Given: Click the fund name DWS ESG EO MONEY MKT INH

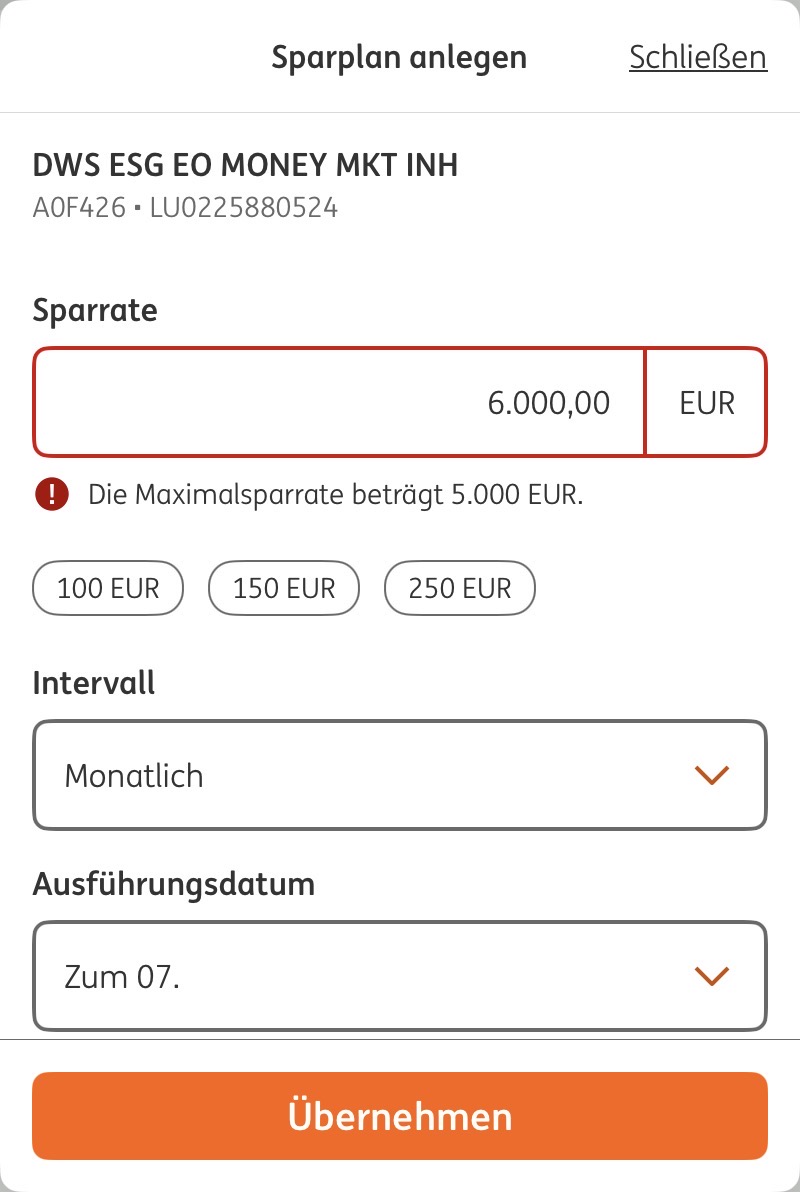Looking at the screenshot, I should coord(245,165).
